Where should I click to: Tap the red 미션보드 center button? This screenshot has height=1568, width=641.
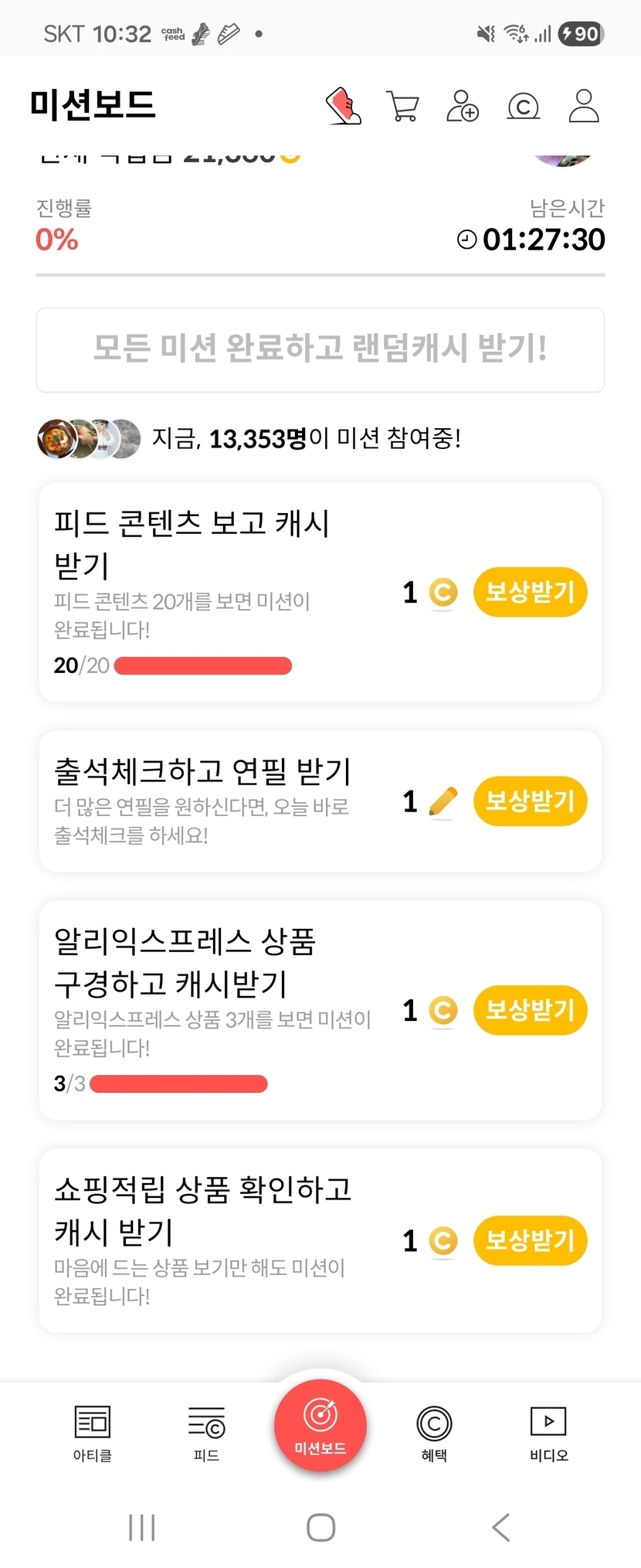point(320,1425)
